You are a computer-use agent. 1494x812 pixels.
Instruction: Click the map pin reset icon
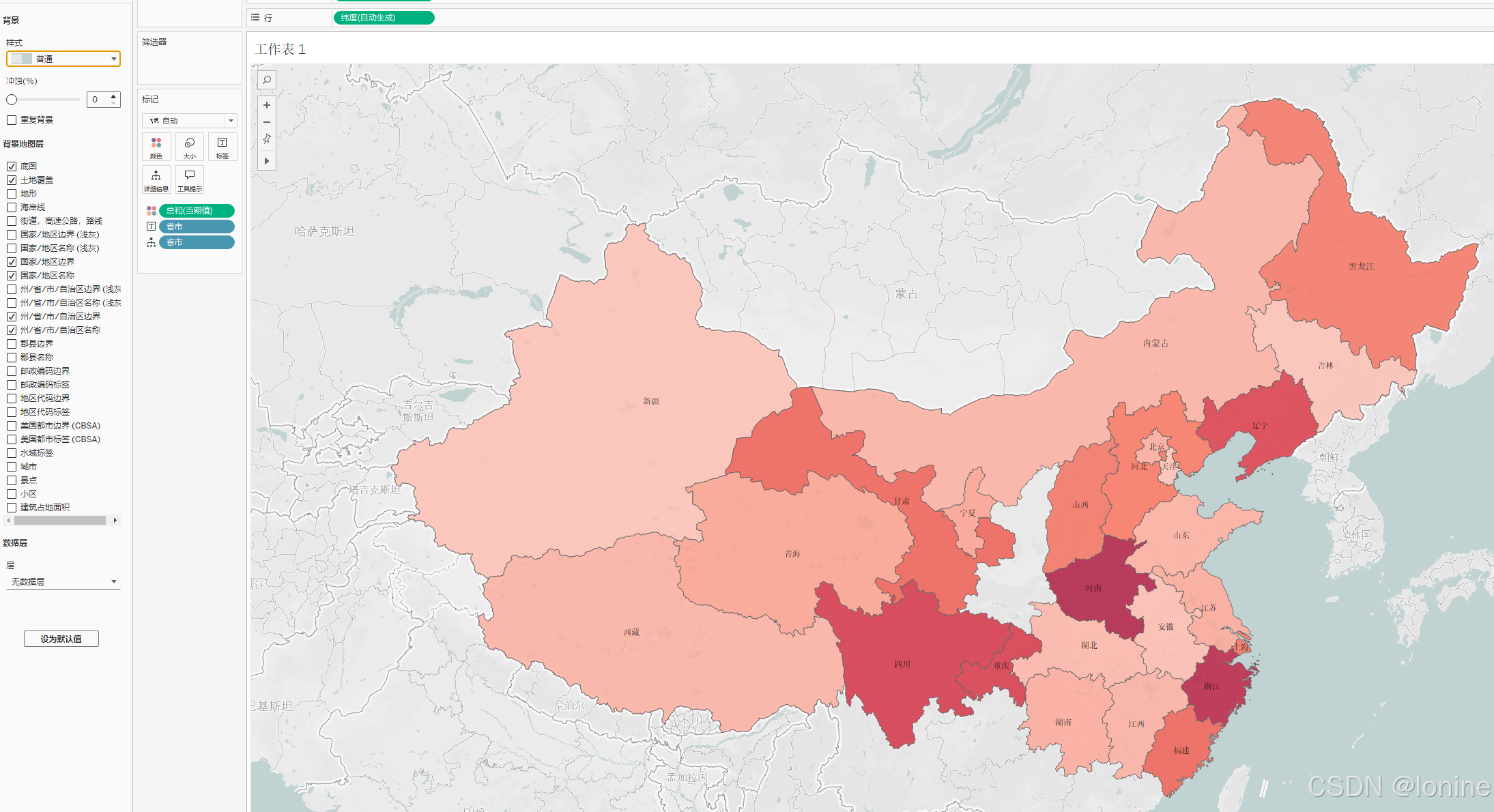[x=267, y=139]
